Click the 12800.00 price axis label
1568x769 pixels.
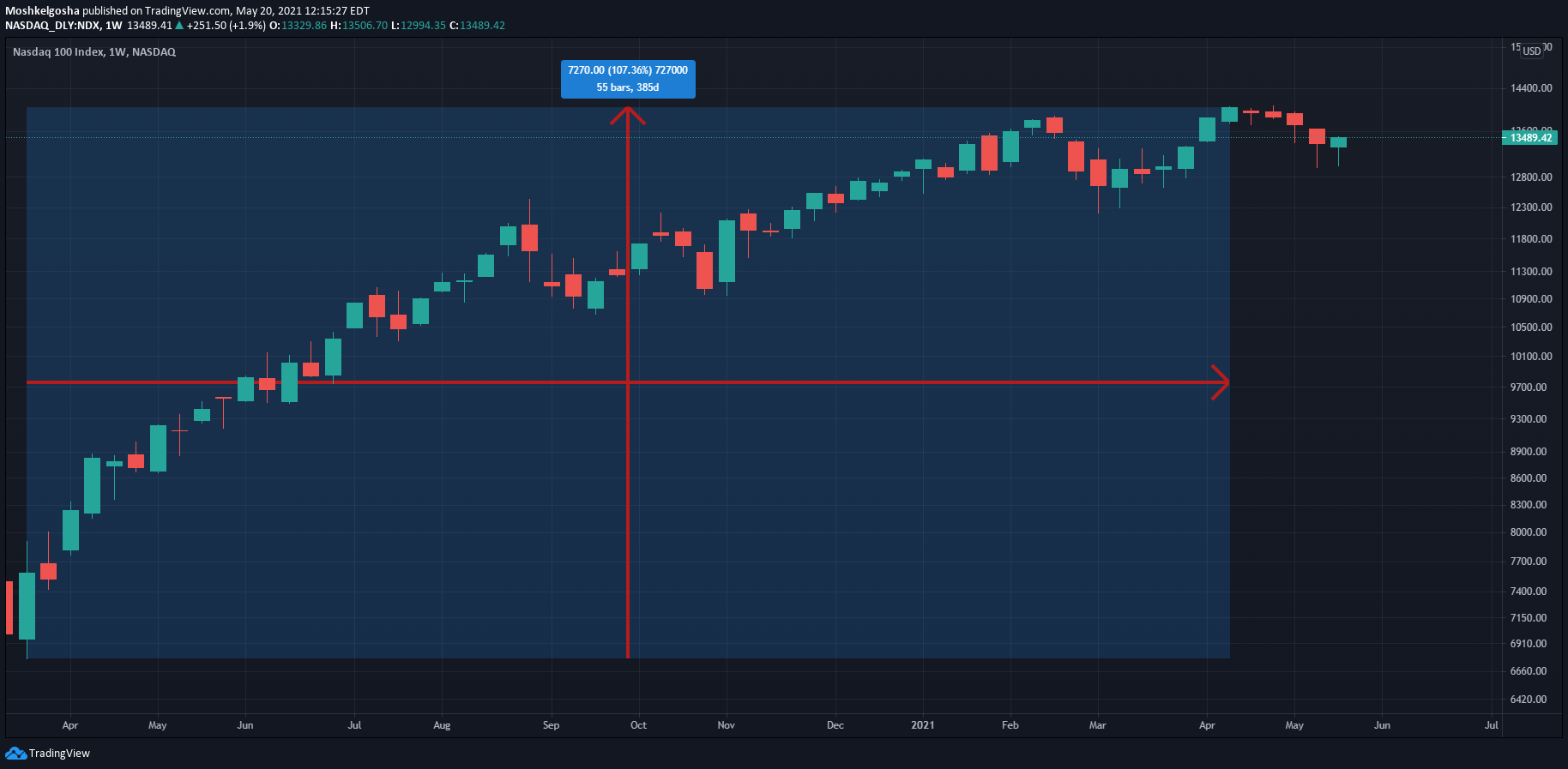coord(1531,177)
